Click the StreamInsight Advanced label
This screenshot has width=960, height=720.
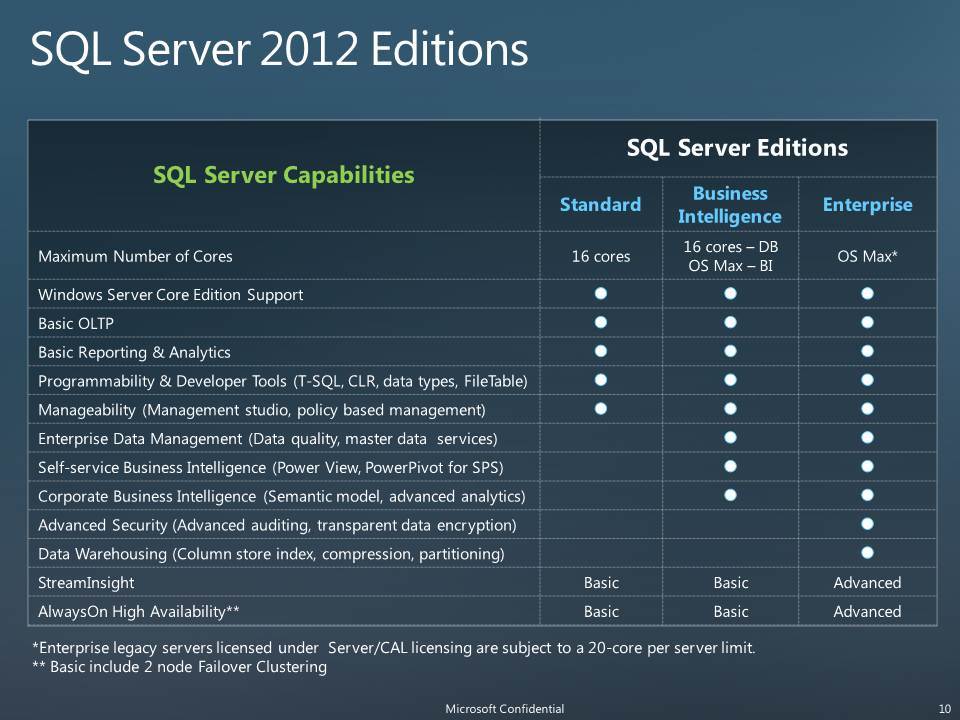pos(866,582)
